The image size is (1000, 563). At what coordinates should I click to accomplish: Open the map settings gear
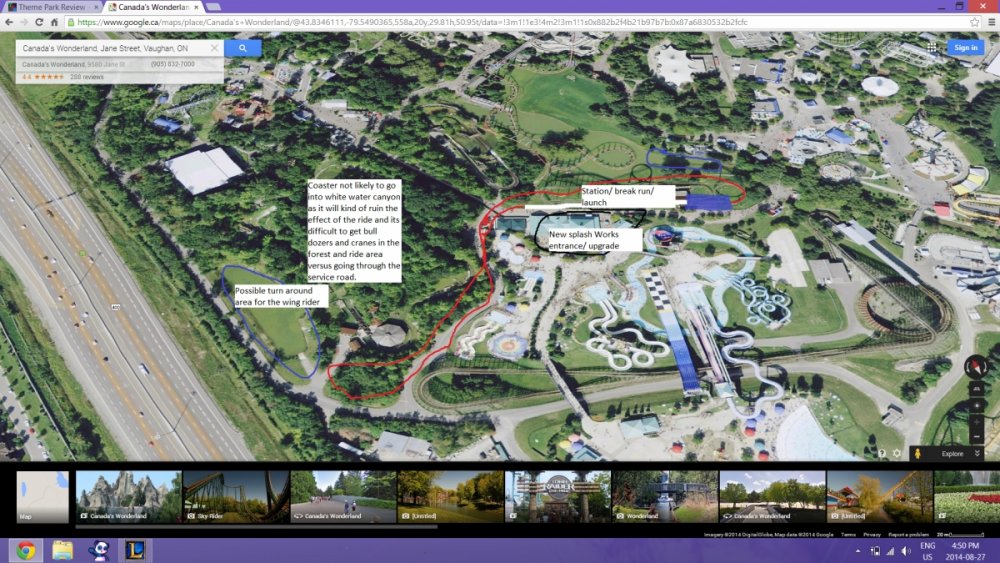pyautogui.click(x=896, y=453)
